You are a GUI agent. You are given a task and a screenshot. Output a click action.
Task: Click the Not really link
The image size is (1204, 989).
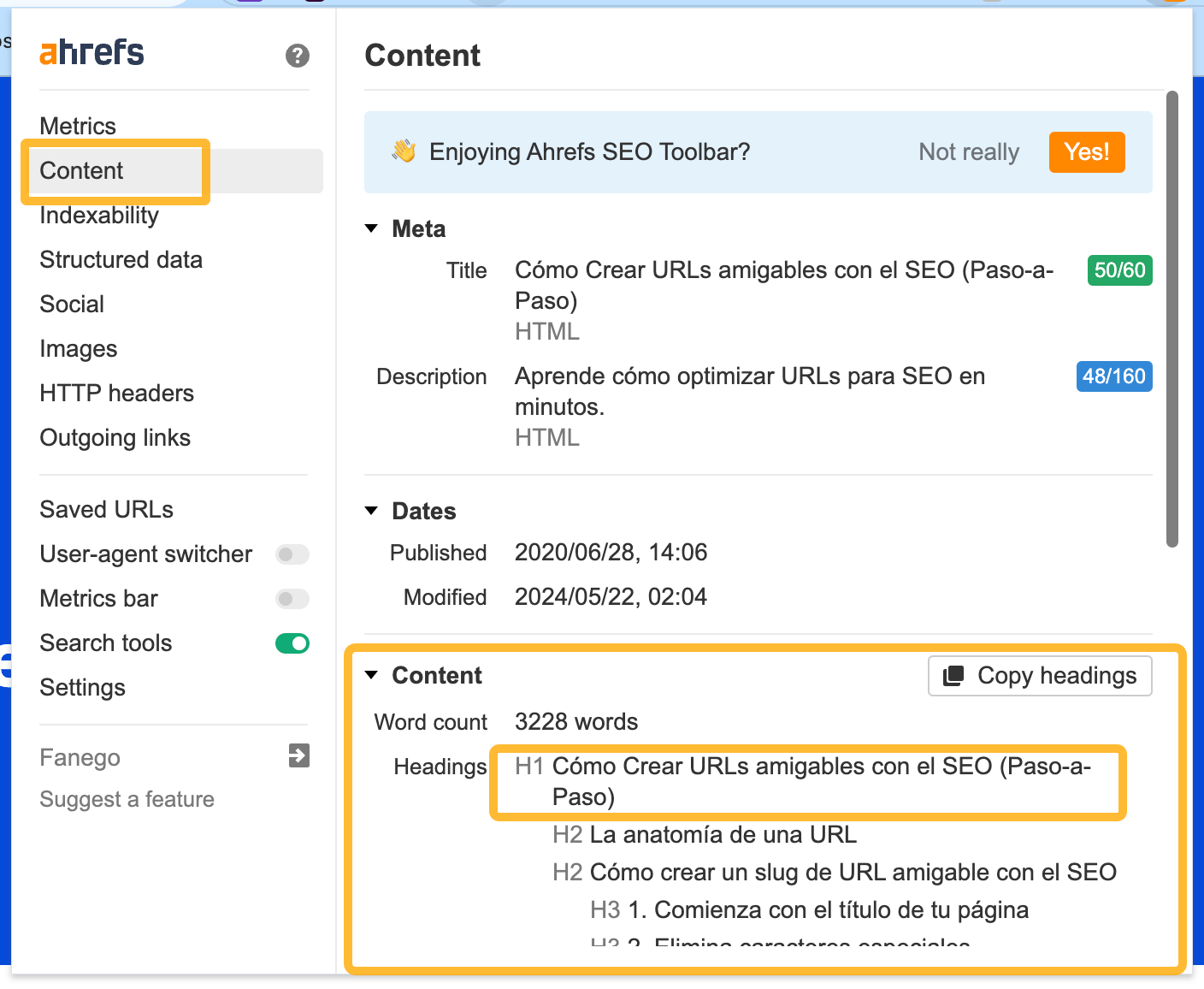pos(968,151)
